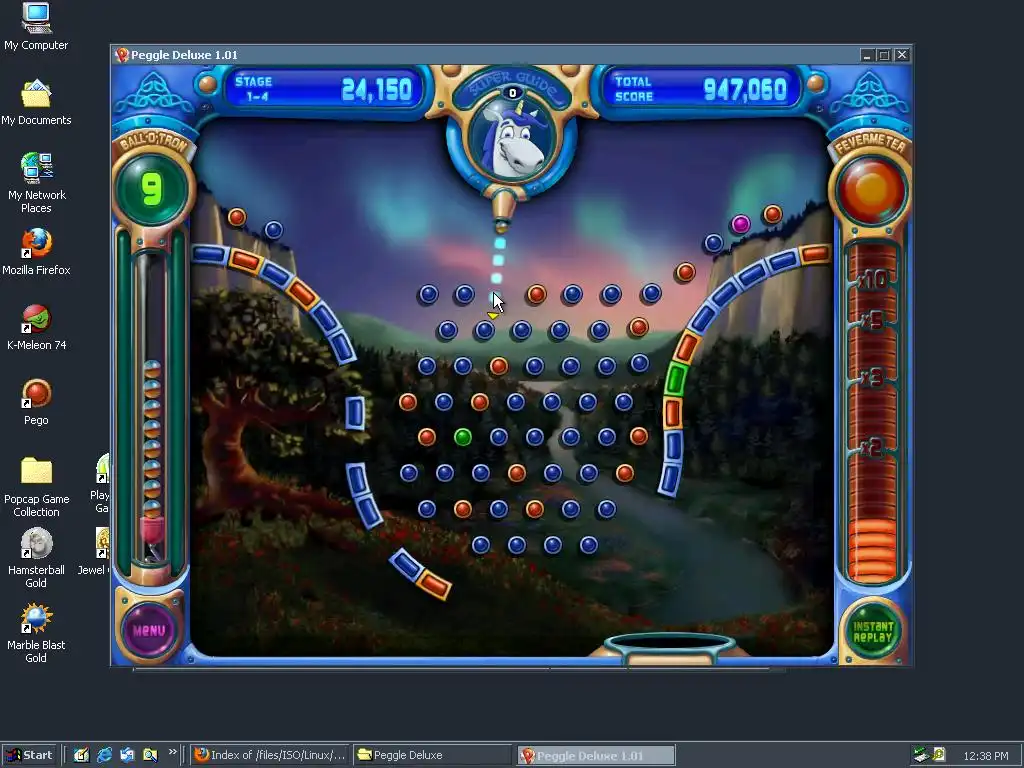Image resolution: width=1024 pixels, height=768 pixels.
Task: Click the Fevermeter orb at top
Action: [871, 190]
